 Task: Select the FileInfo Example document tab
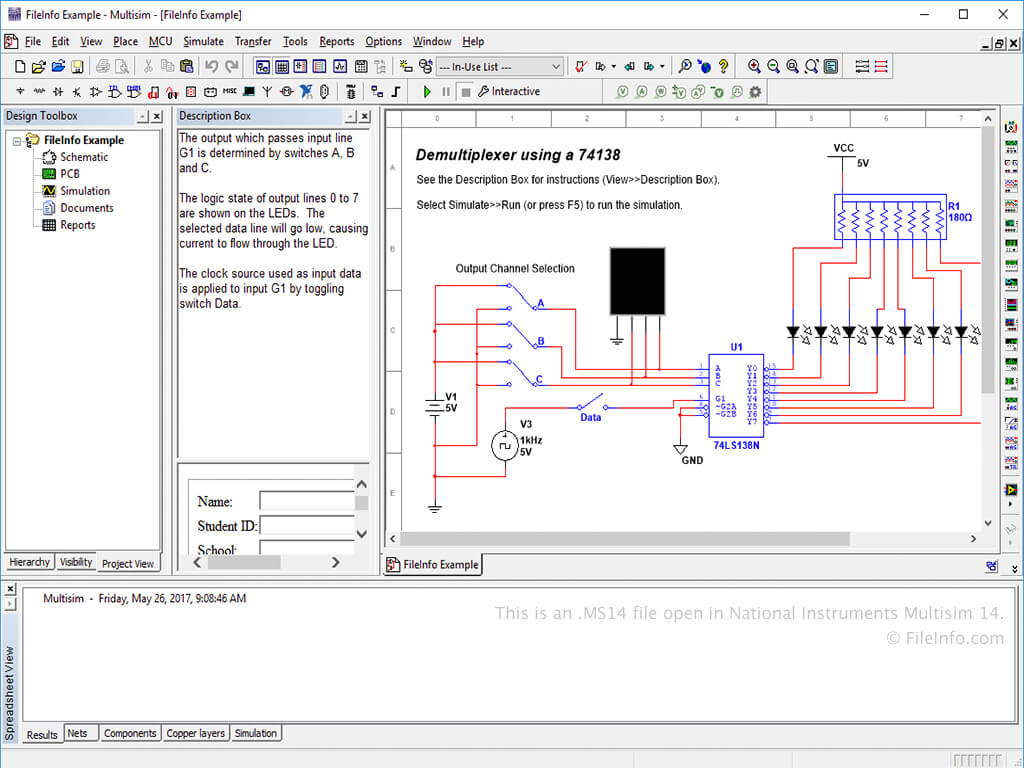432,565
